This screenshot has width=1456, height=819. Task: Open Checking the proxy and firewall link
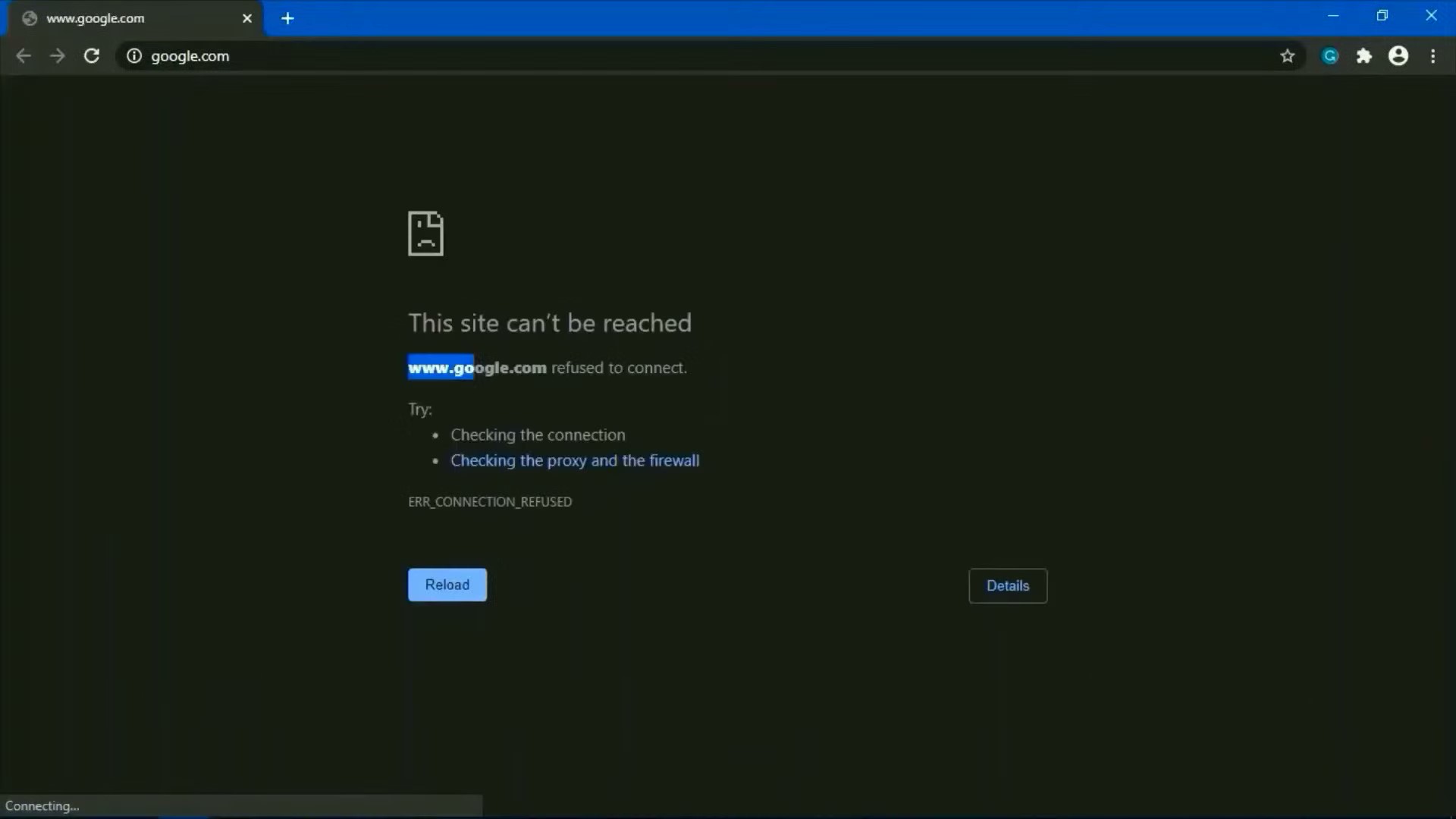[x=575, y=460]
